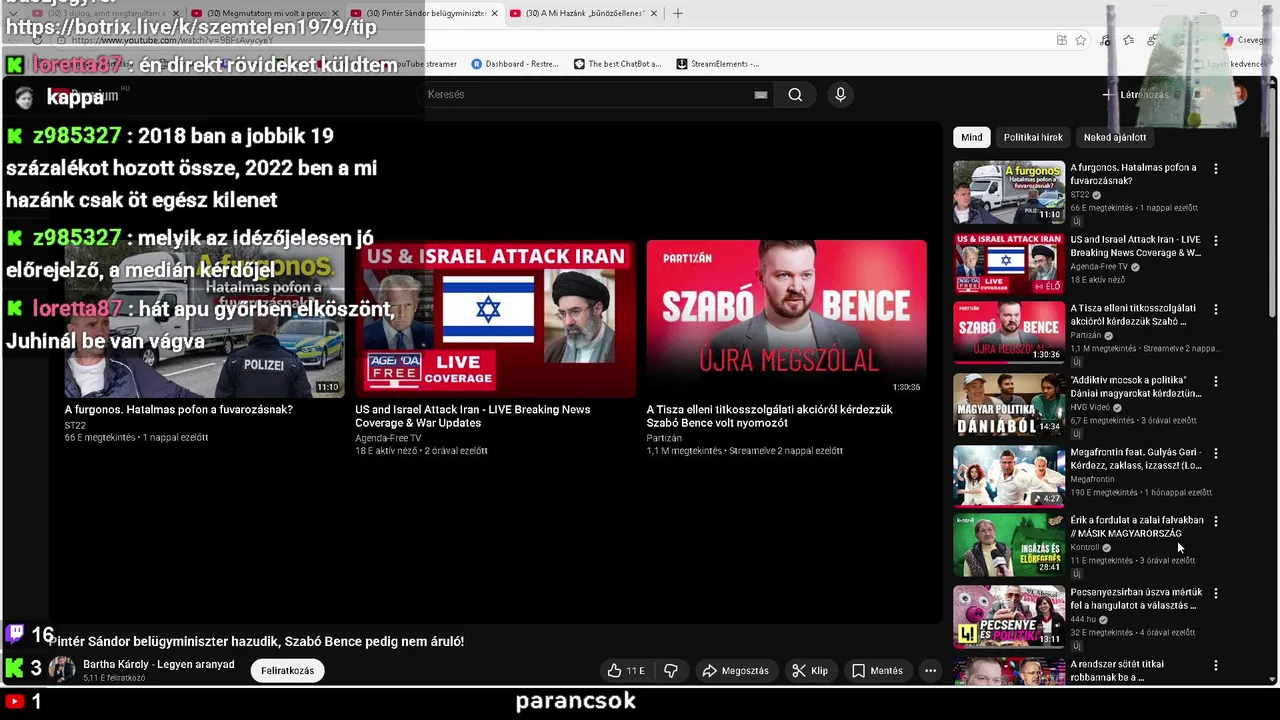Image resolution: width=1280 pixels, height=720 pixels.
Task: Click video title Pintér Sándor belügyminiszter hazudik
Action: coord(256,642)
